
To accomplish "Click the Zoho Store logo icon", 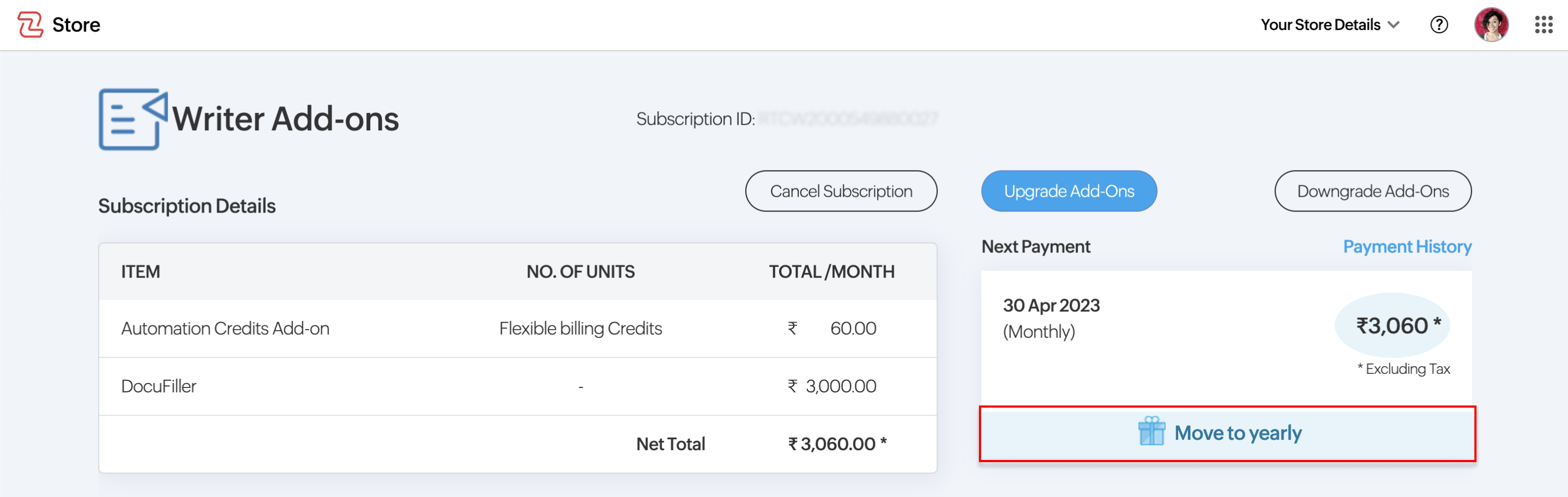I will (x=30, y=25).
